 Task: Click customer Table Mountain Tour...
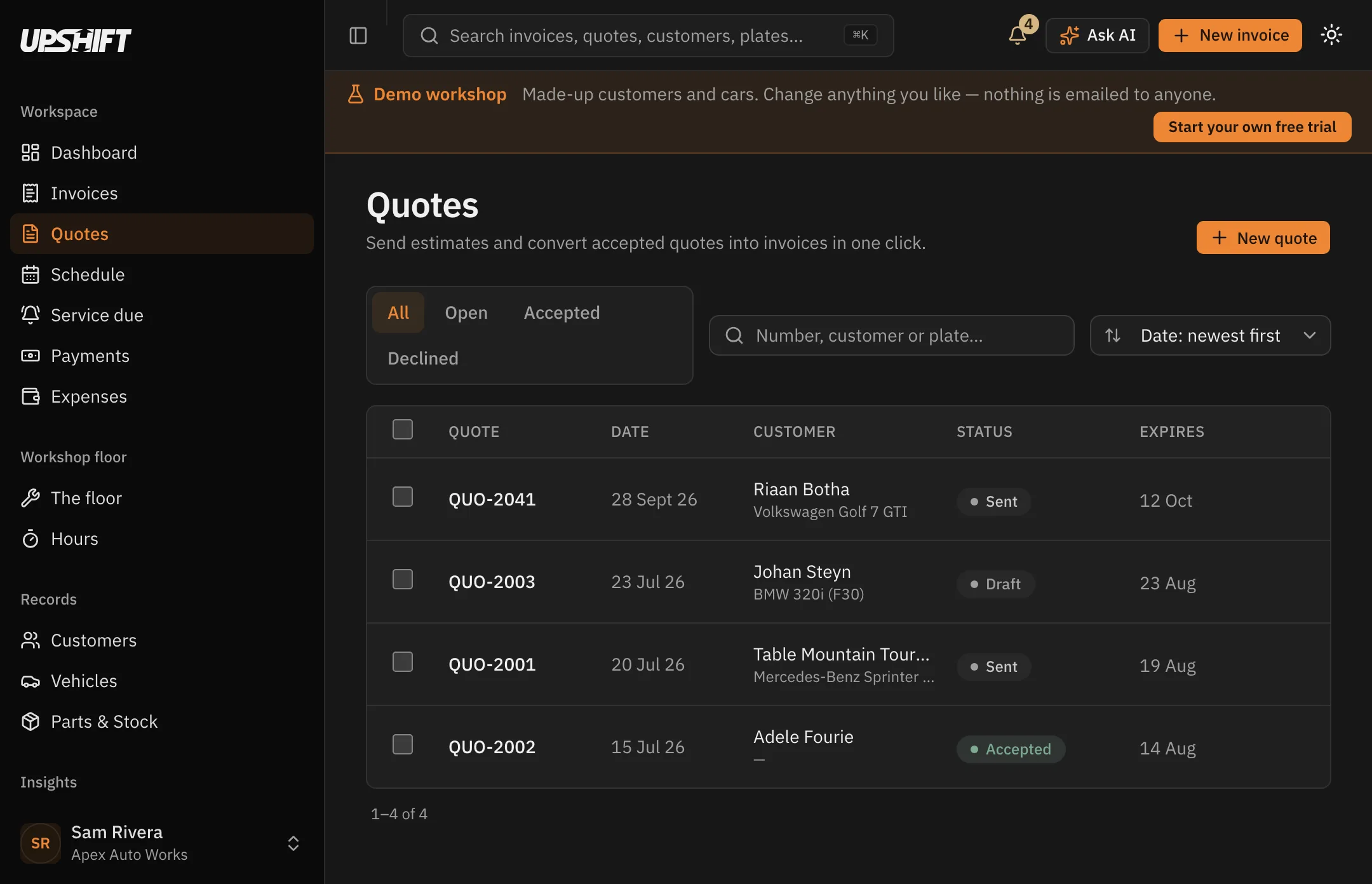point(841,654)
